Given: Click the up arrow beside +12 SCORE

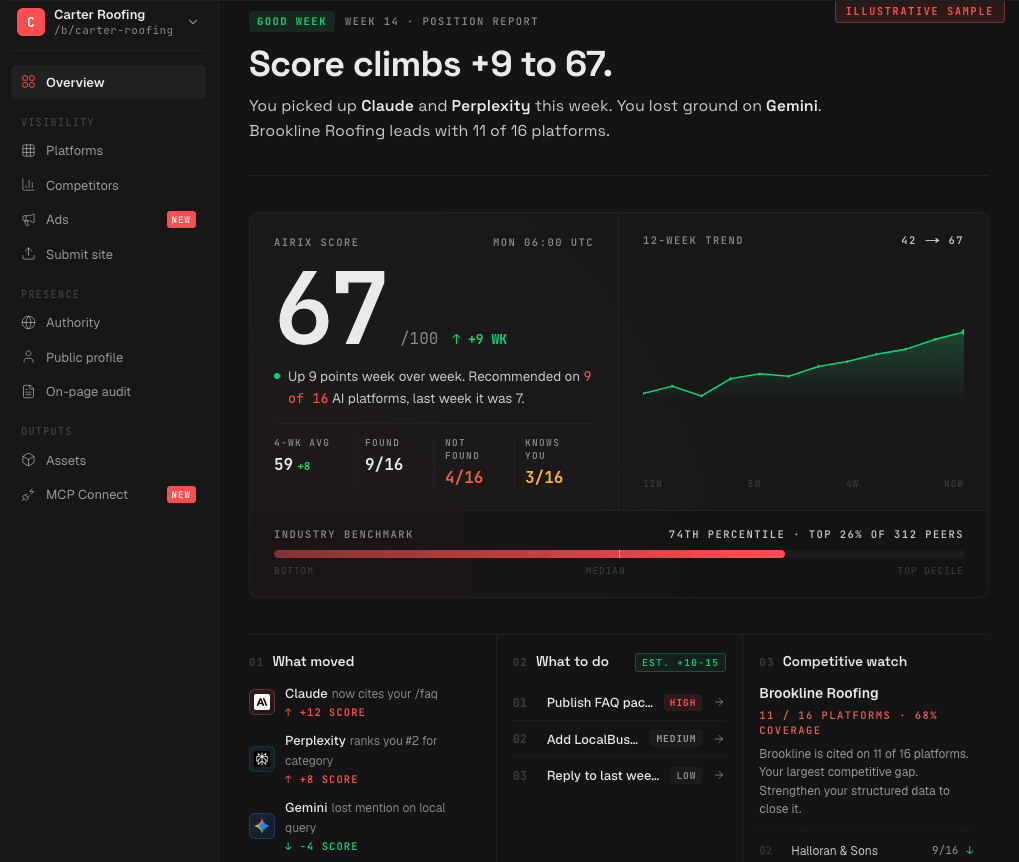Looking at the screenshot, I should click(289, 712).
